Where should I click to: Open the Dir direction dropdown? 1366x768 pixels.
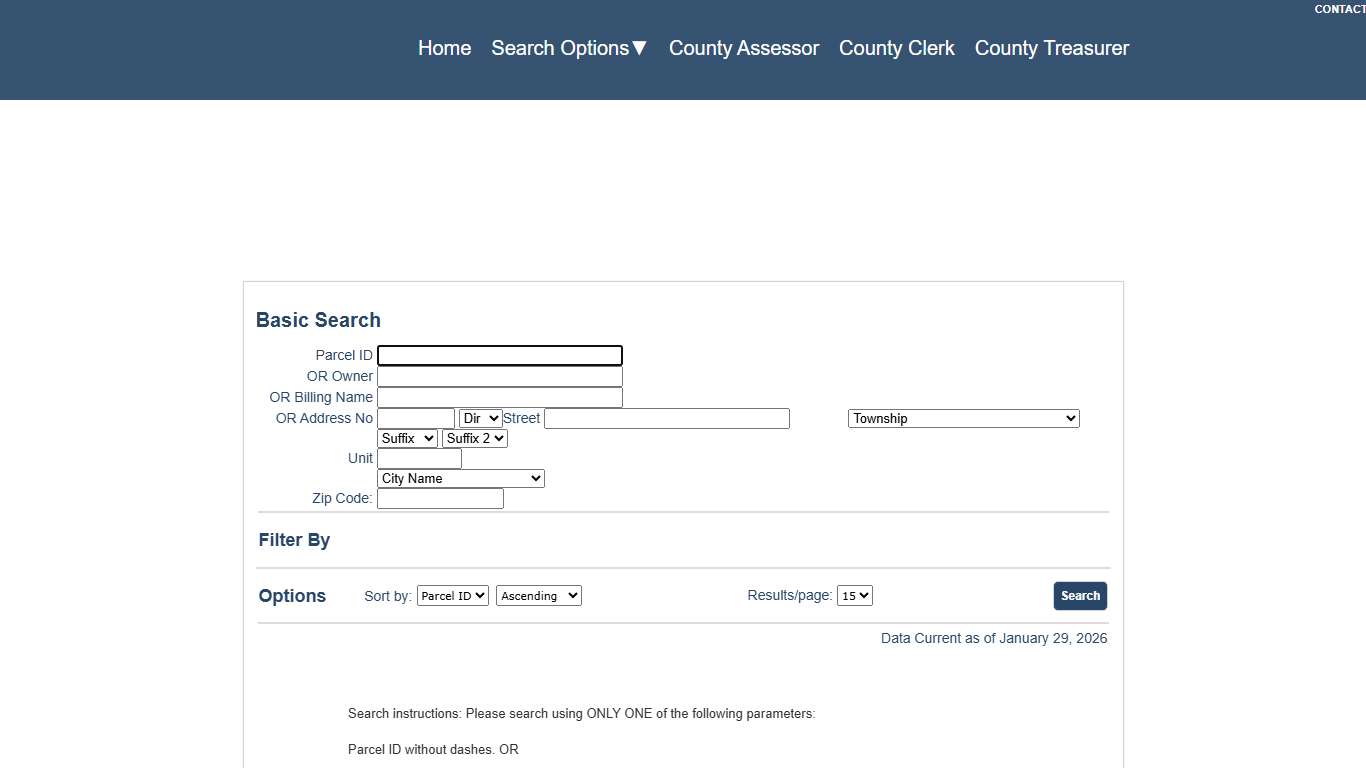(480, 418)
